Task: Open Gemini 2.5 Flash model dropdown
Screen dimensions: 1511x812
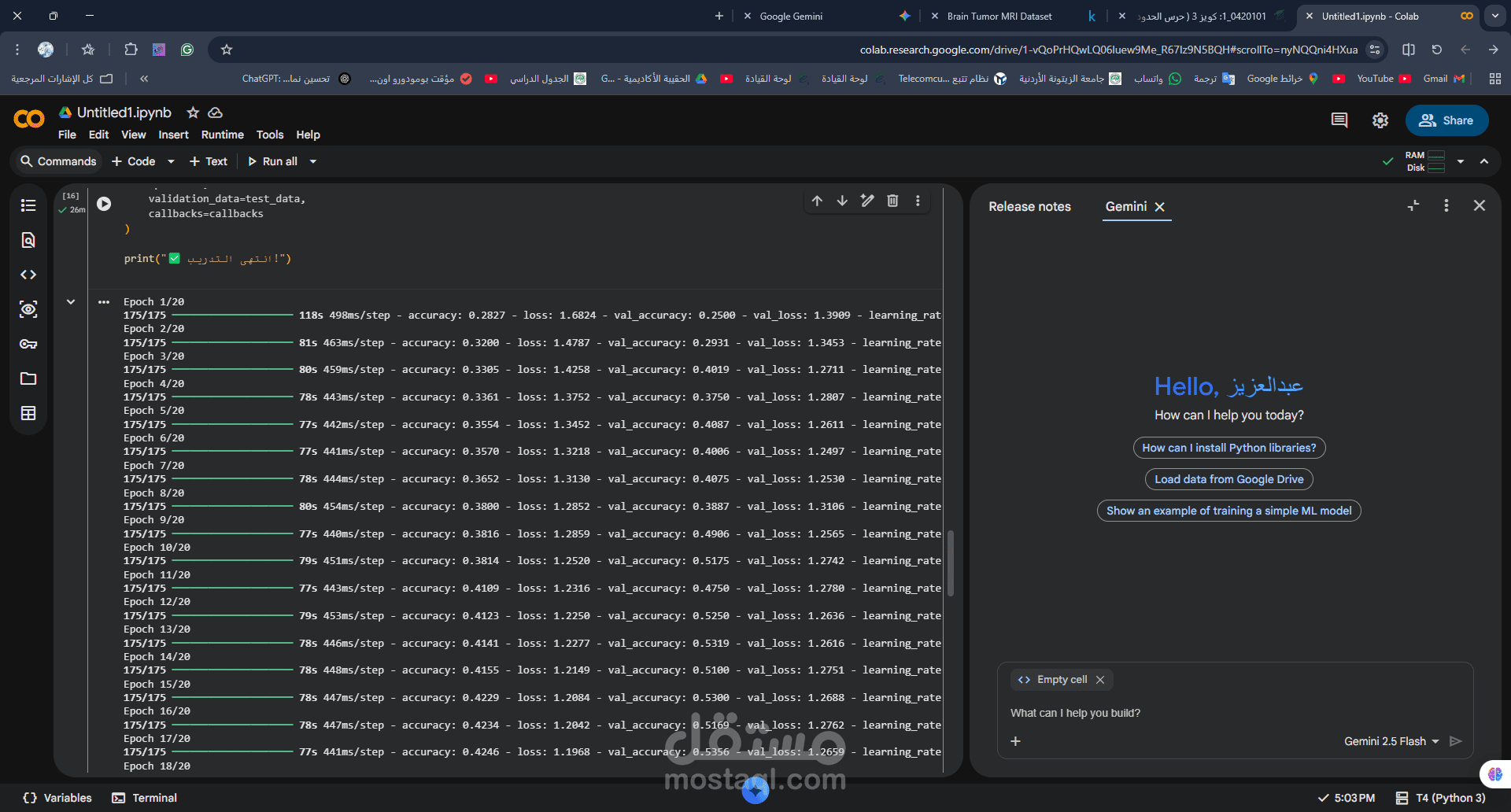Action: [x=1391, y=741]
